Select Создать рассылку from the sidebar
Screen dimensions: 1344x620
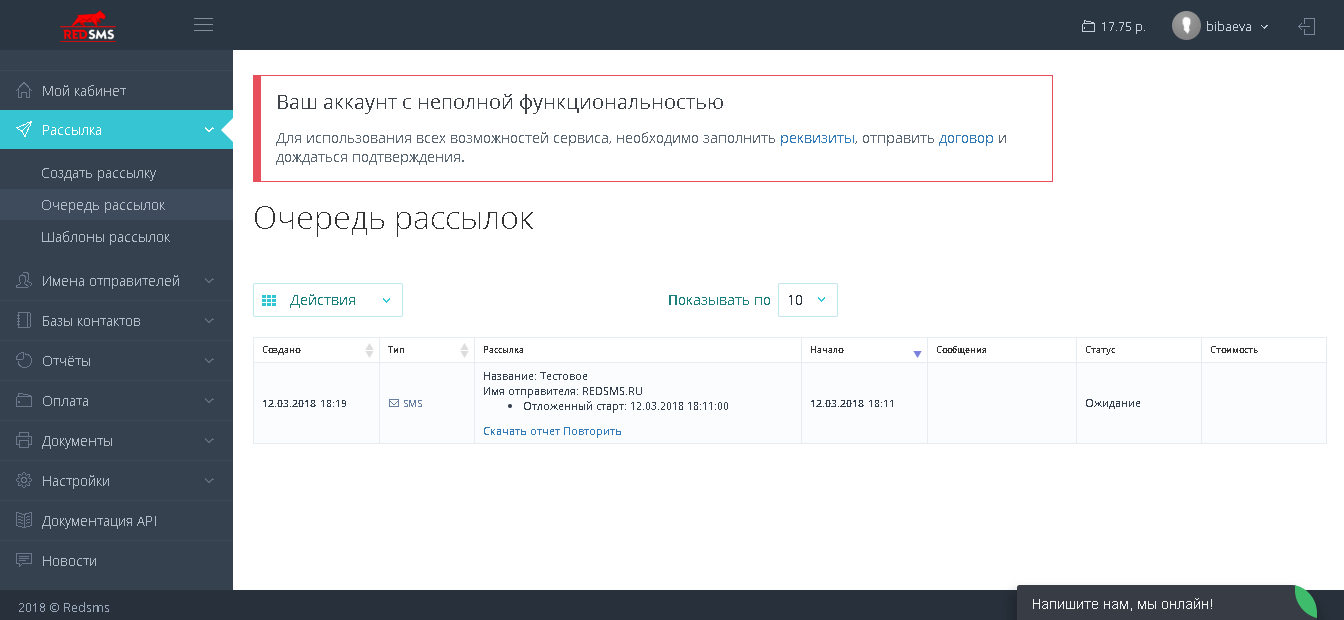point(96,172)
